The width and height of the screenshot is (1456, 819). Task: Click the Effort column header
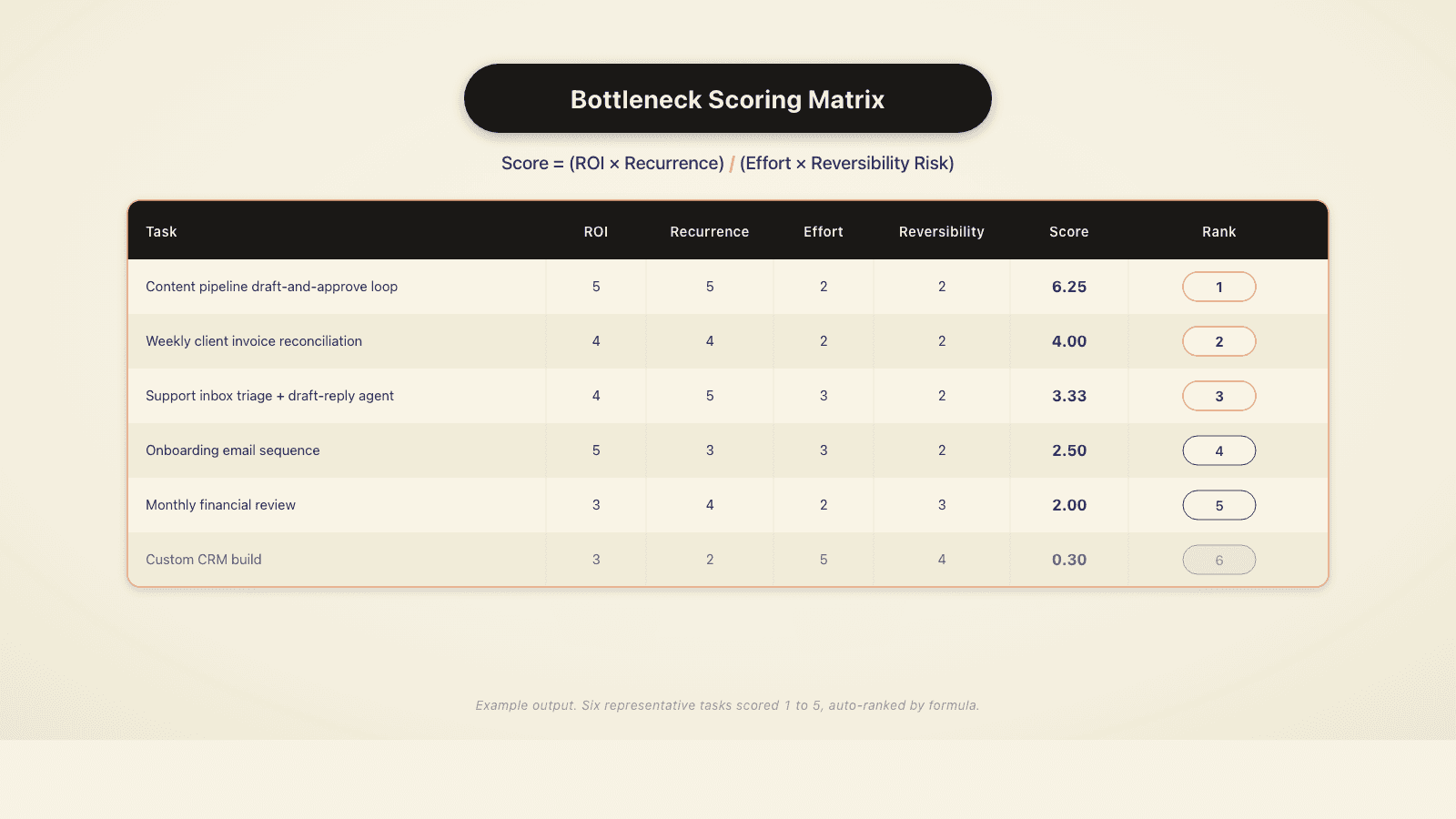point(823,232)
